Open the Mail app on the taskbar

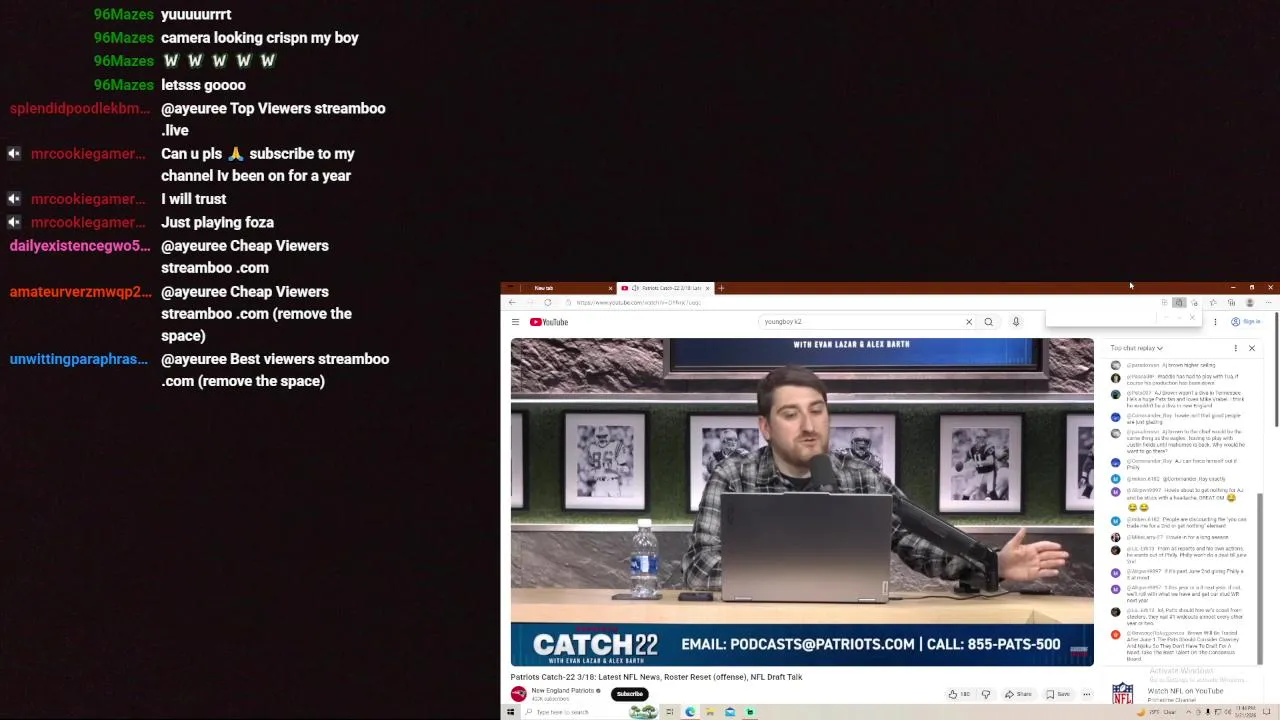coord(730,712)
